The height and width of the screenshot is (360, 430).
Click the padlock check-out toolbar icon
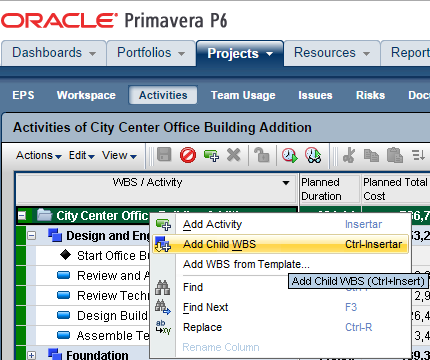262,155
